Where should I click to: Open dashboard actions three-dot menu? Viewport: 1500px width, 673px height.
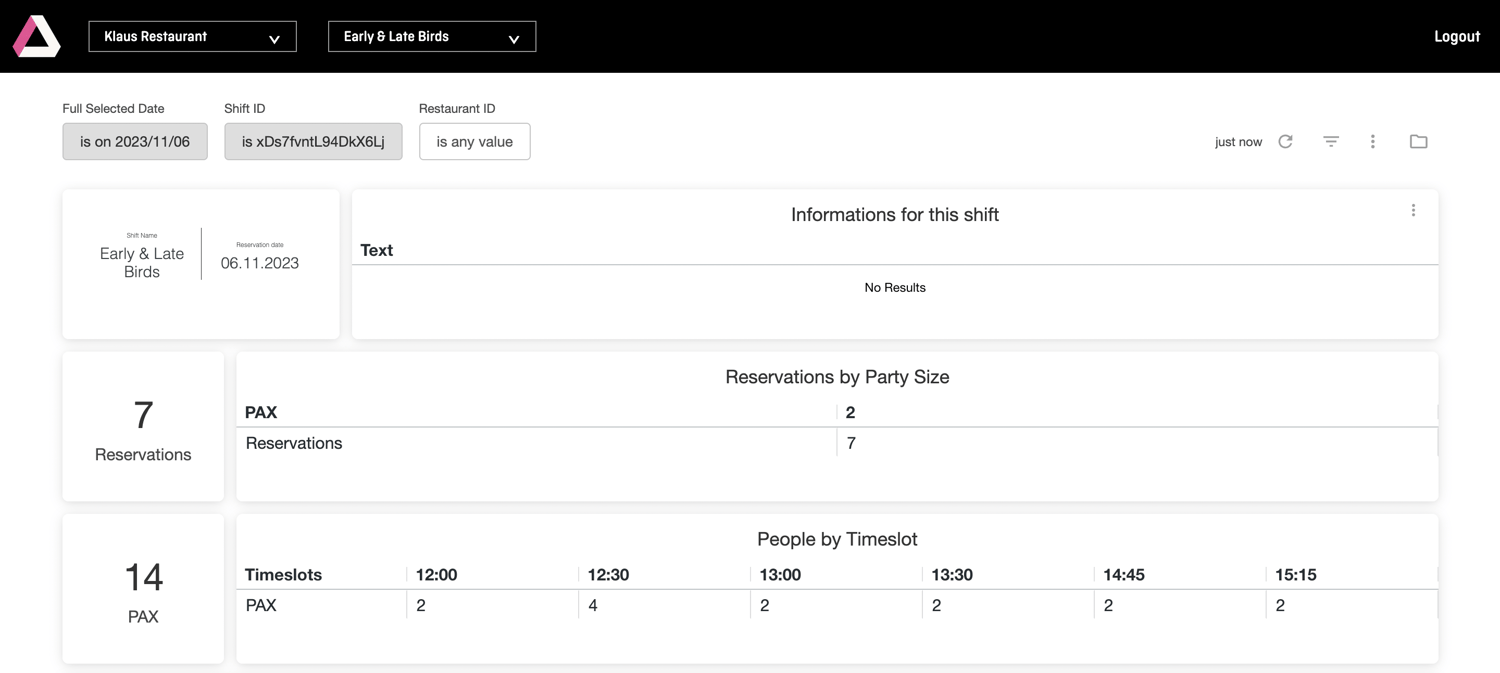(x=1372, y=142)
